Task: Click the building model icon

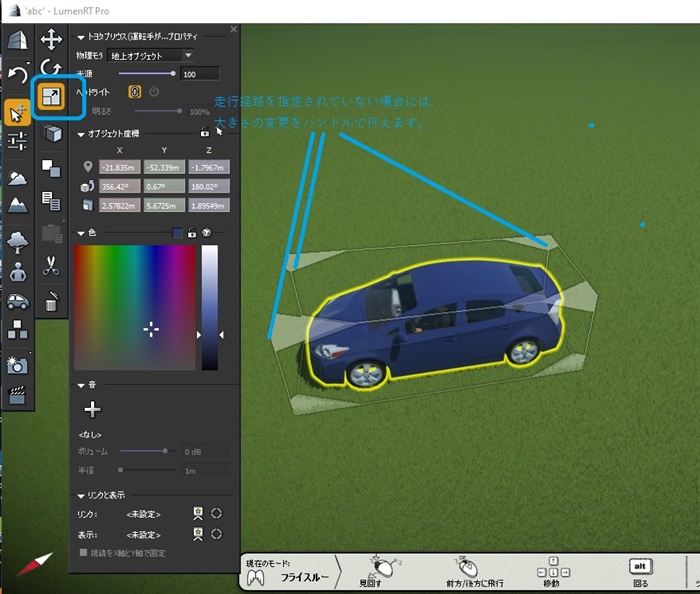Action: coord(18,39)
